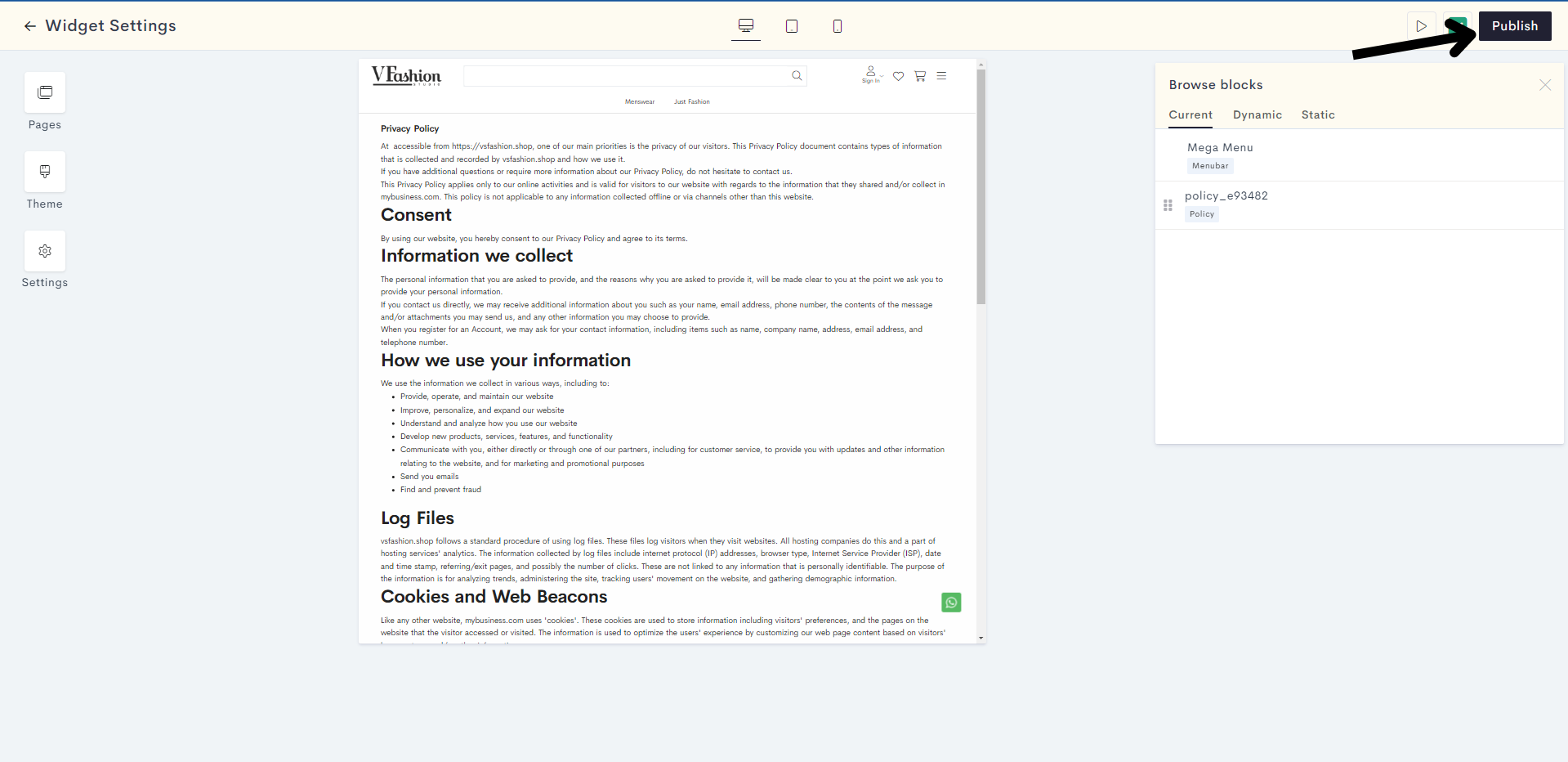Click the preview scroll down arrow
1568x762 pixels.
pyautogui.click(x=981, y=638)
